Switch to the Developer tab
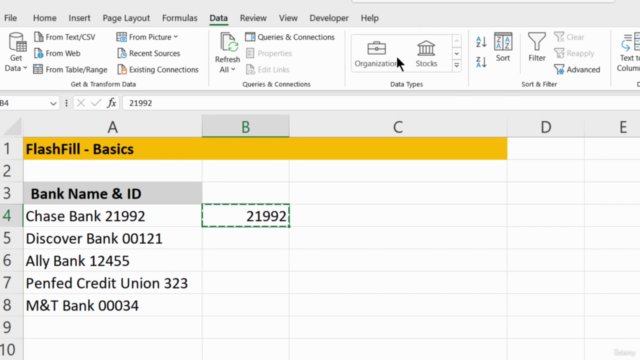The width and height of the screenshot is (640, 360). (329, 18)
